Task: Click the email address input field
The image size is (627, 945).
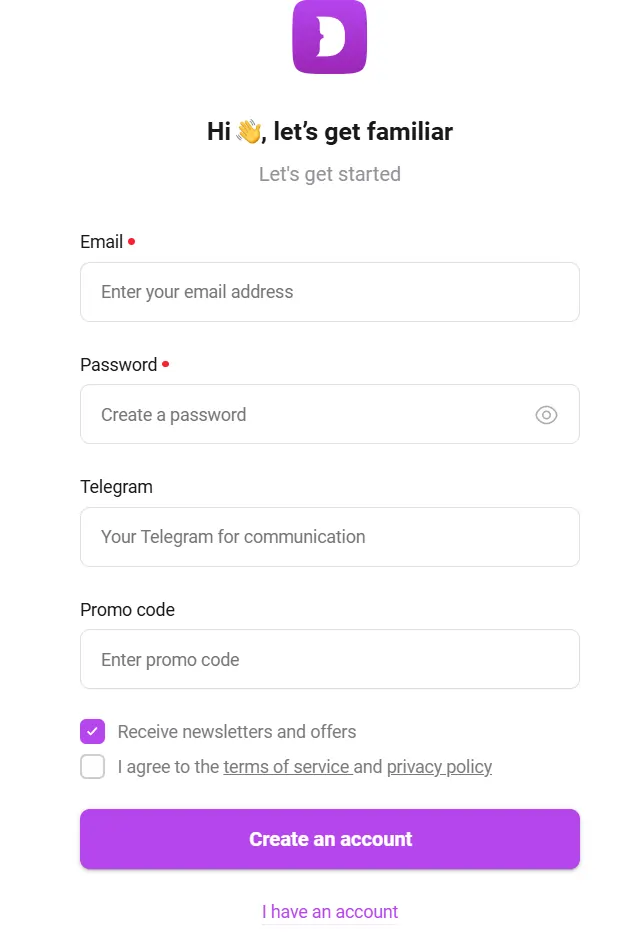Action: pyautogui.click(x=329, y=292)
